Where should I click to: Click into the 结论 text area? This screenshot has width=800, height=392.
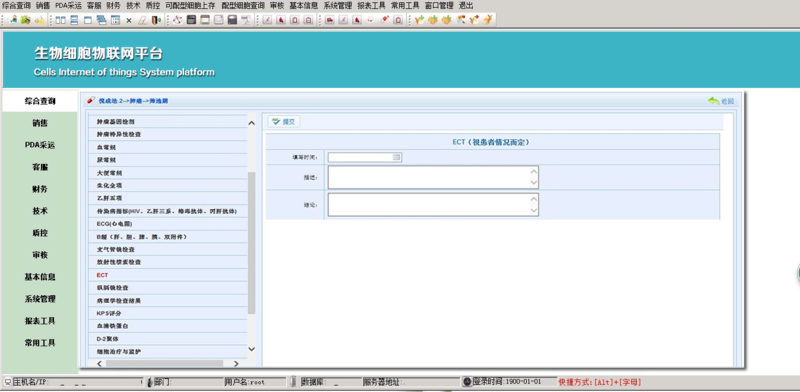433,204
